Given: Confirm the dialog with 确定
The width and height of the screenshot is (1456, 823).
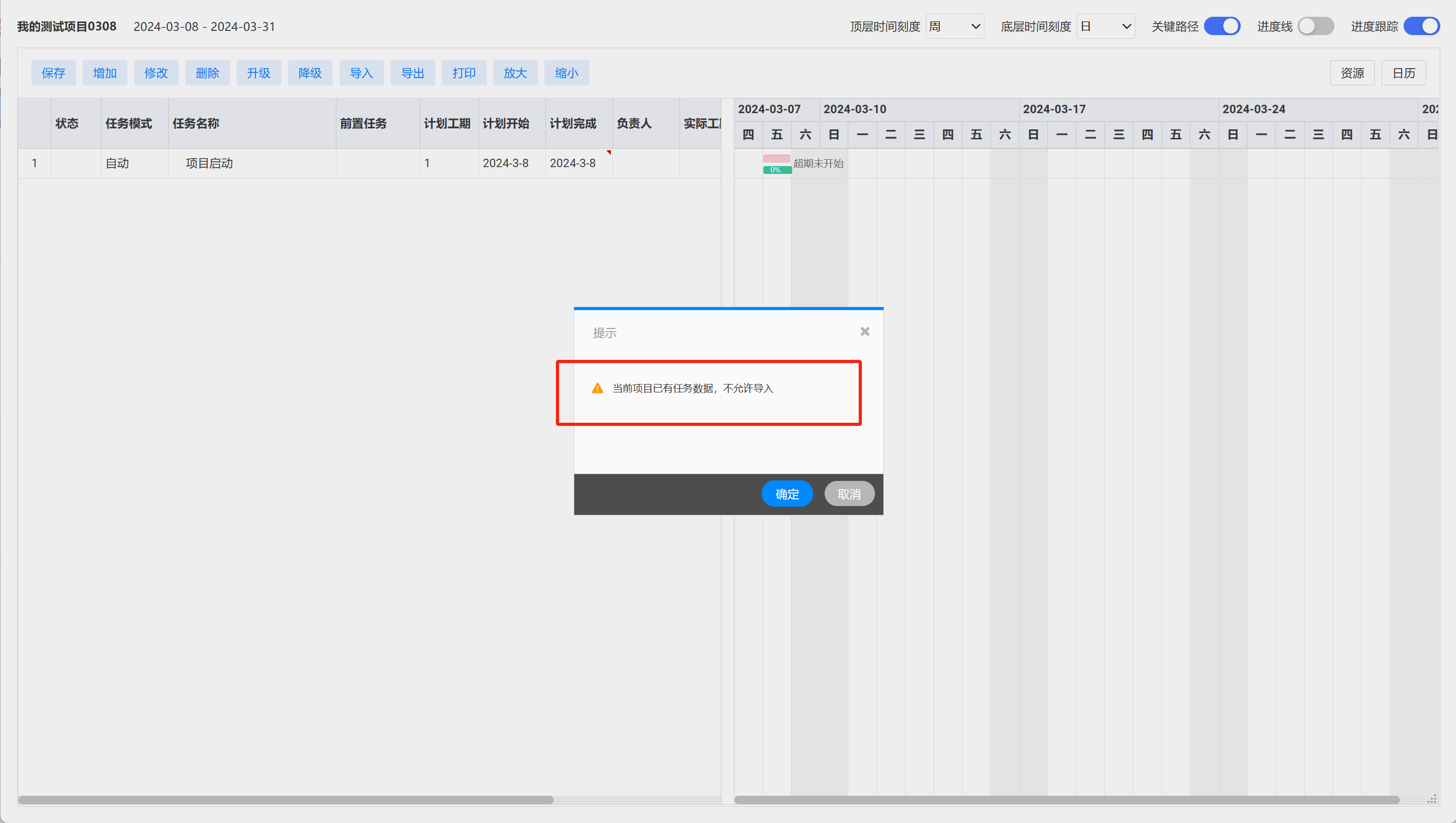Looking at the screenshot, I should click(787, 494).
